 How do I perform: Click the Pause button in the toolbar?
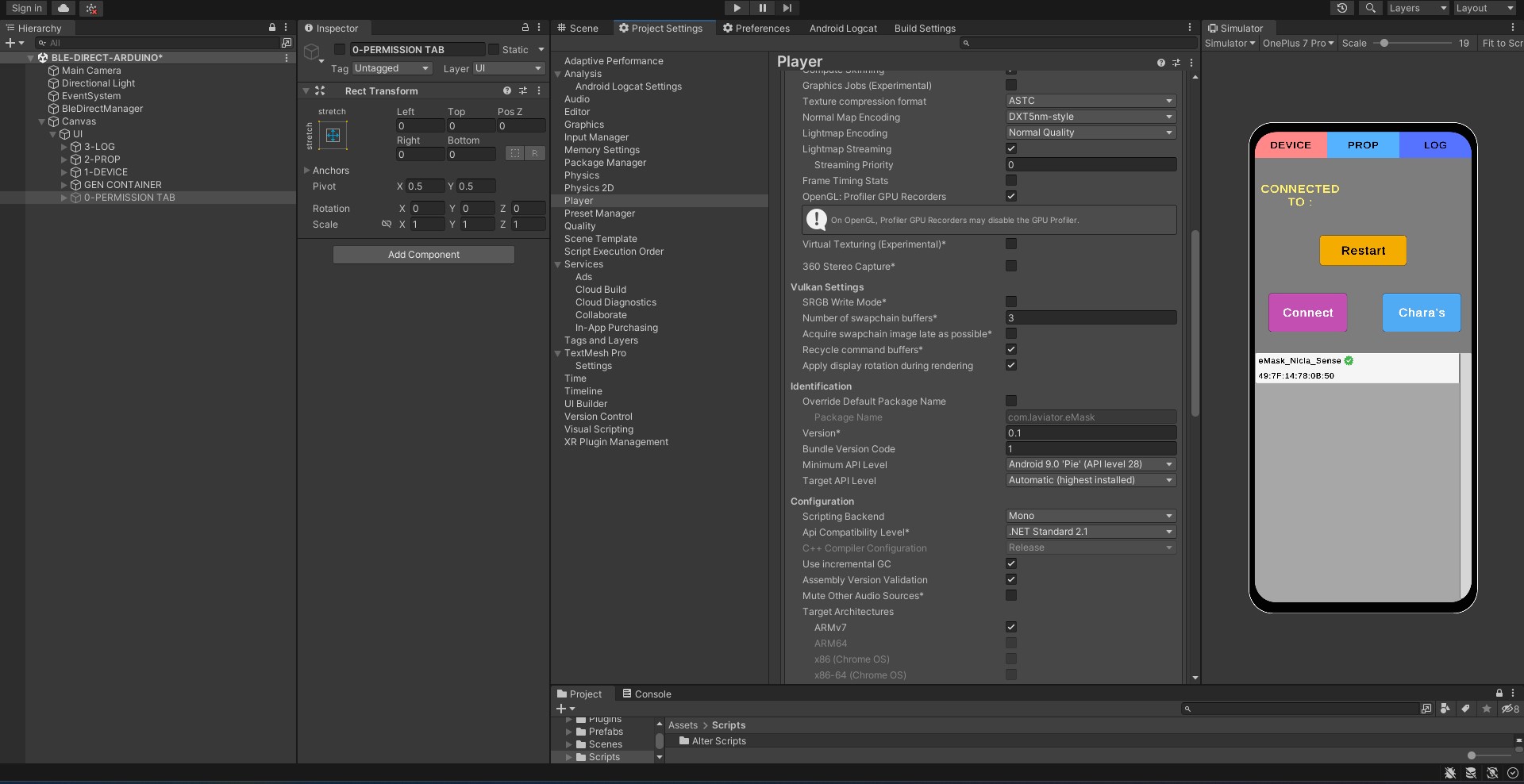762,8
